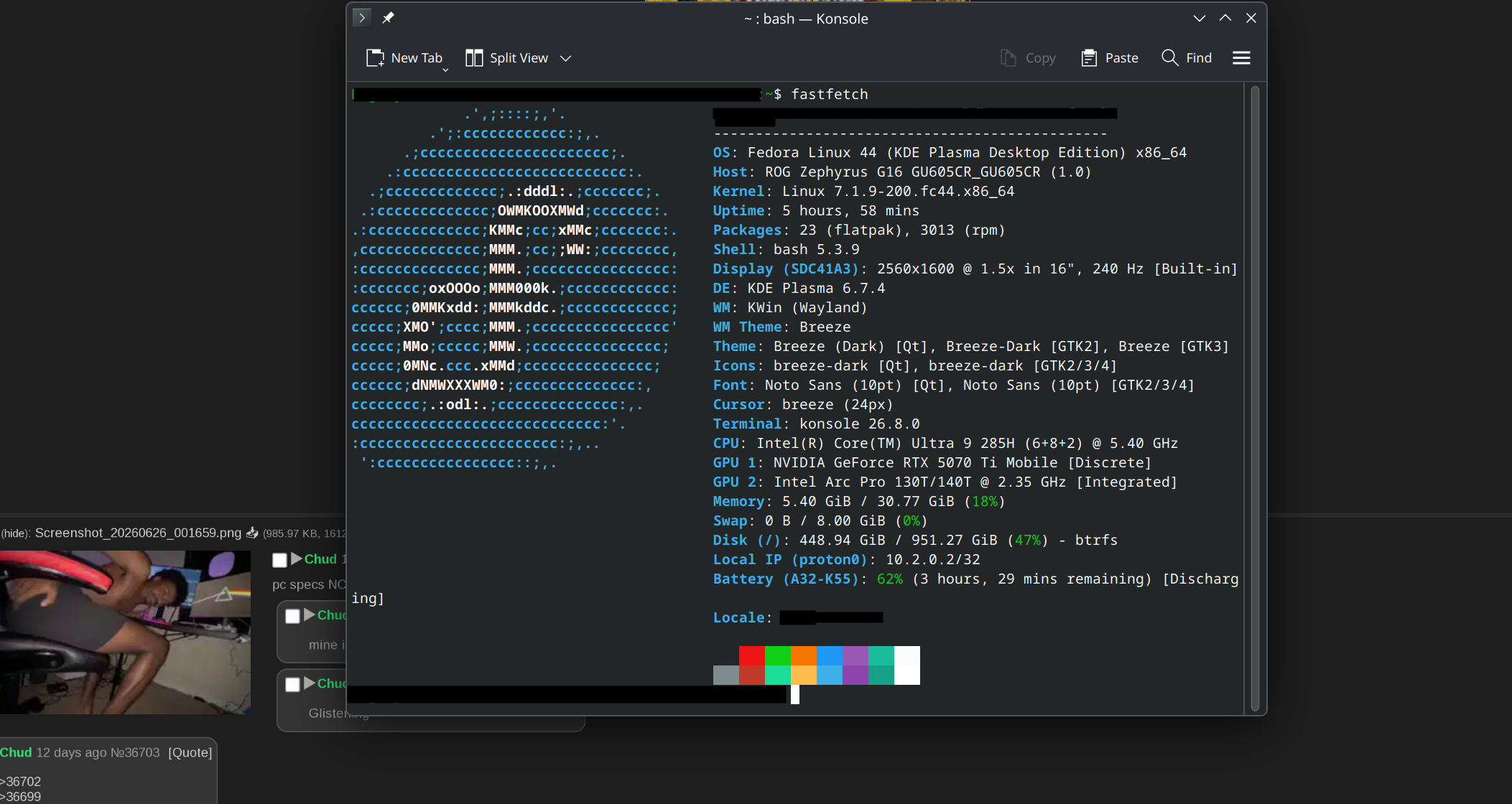Click the Copy toolbar item
1512x804 pixels.
point(1028,58)
